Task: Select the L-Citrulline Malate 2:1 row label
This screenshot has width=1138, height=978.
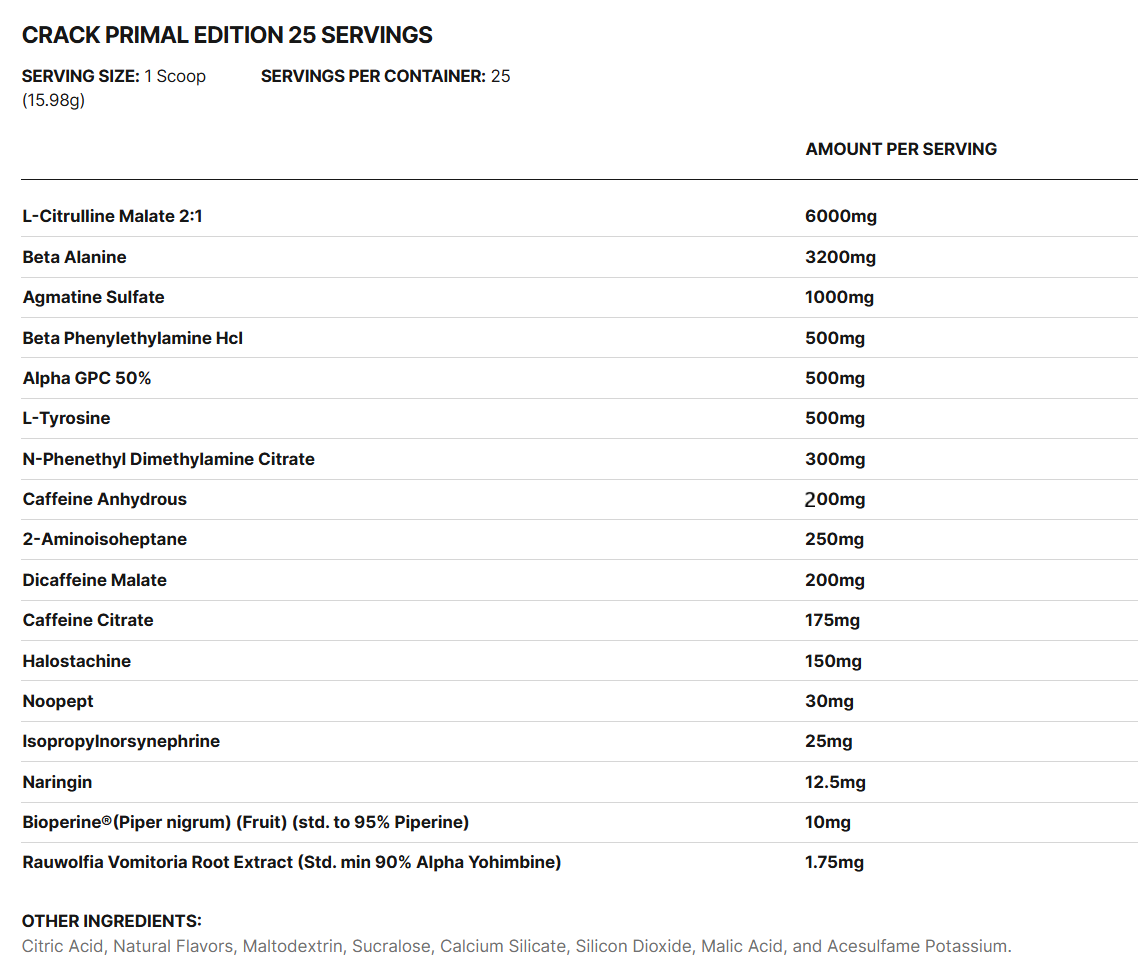Action: tap(113, 216)
